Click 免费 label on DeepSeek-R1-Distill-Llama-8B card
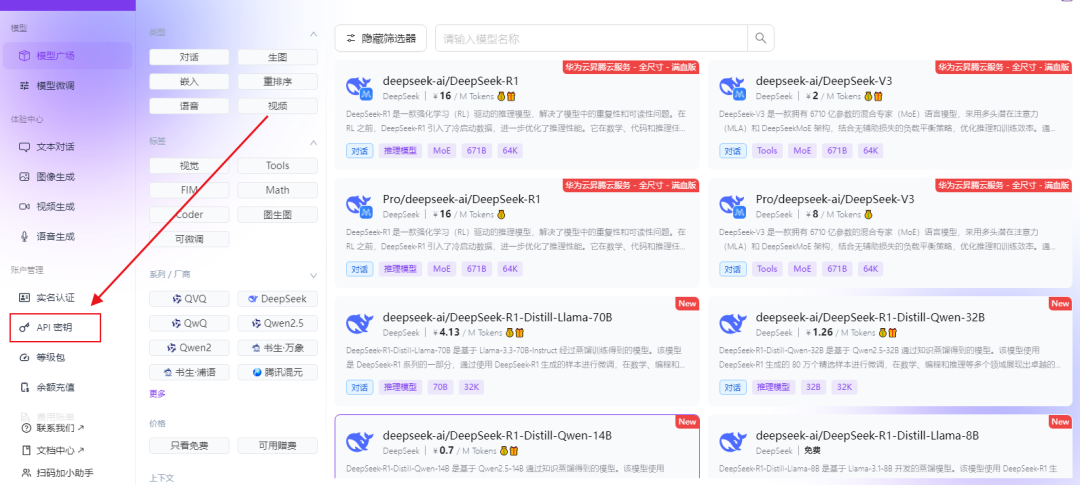The image size is (1080, 485). click(x=813, y=451)
